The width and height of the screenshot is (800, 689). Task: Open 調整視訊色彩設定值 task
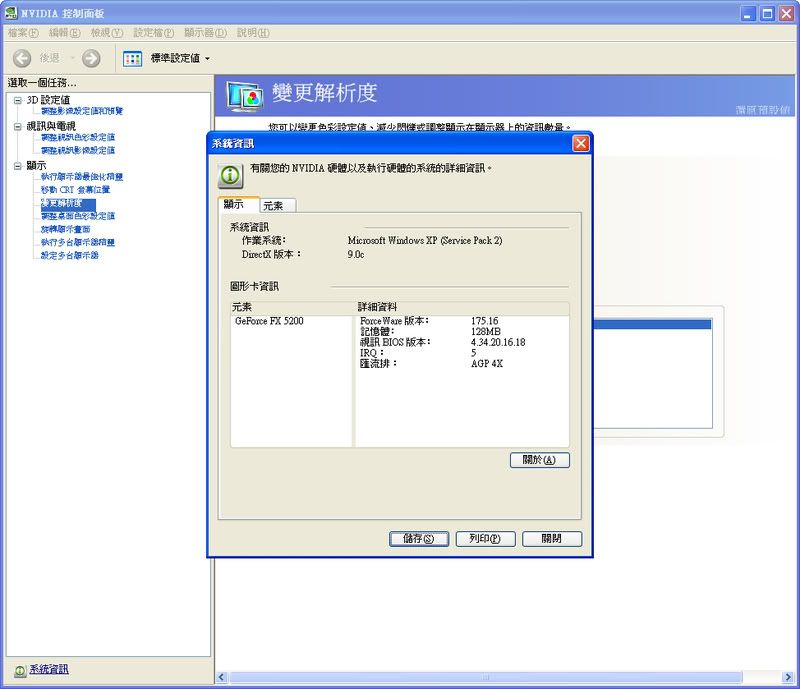pos(78,137)
